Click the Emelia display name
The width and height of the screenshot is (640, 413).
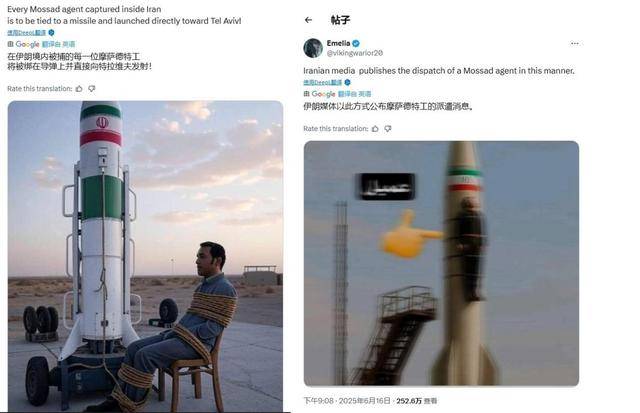(338, 43)
